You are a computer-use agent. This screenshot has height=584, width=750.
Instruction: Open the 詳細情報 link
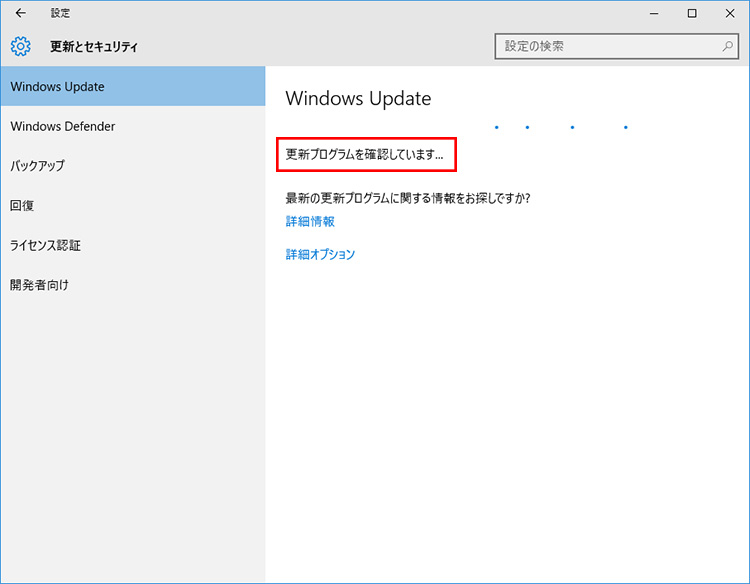[310, 221]
